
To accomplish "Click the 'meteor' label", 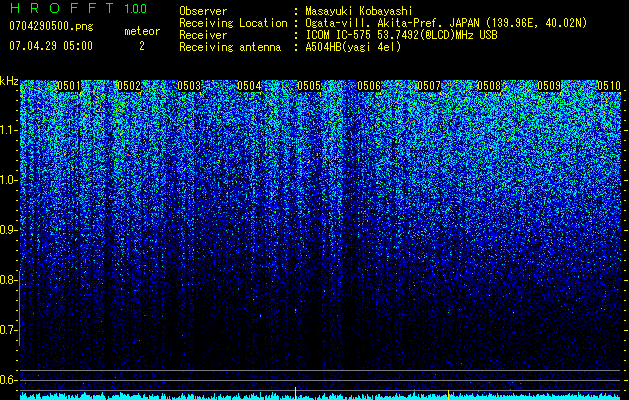I will point(142,31).
